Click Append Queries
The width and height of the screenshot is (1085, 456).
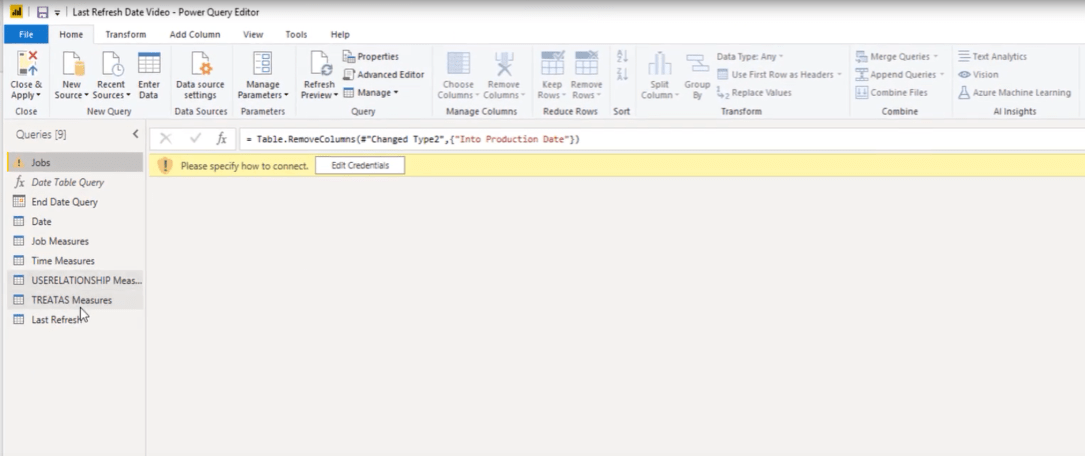(900, 75)
